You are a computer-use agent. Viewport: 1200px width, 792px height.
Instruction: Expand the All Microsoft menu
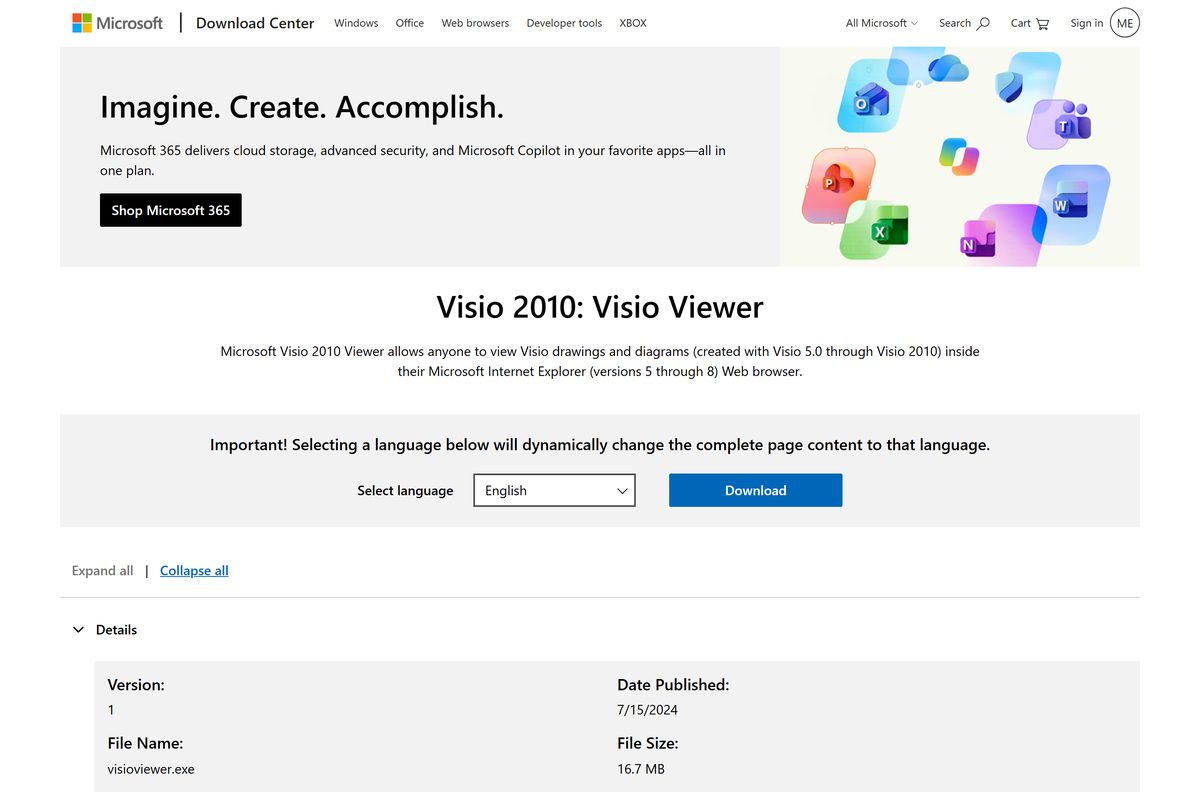[x=881, y=23]
